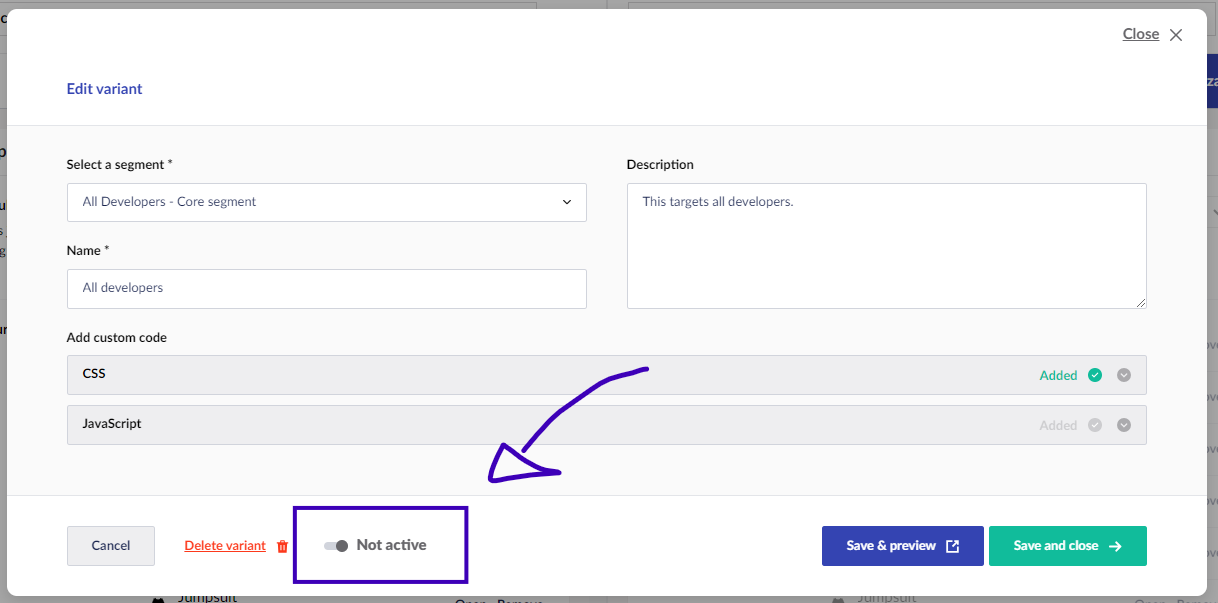Click the Delete variant link

(x=225, y=546)
